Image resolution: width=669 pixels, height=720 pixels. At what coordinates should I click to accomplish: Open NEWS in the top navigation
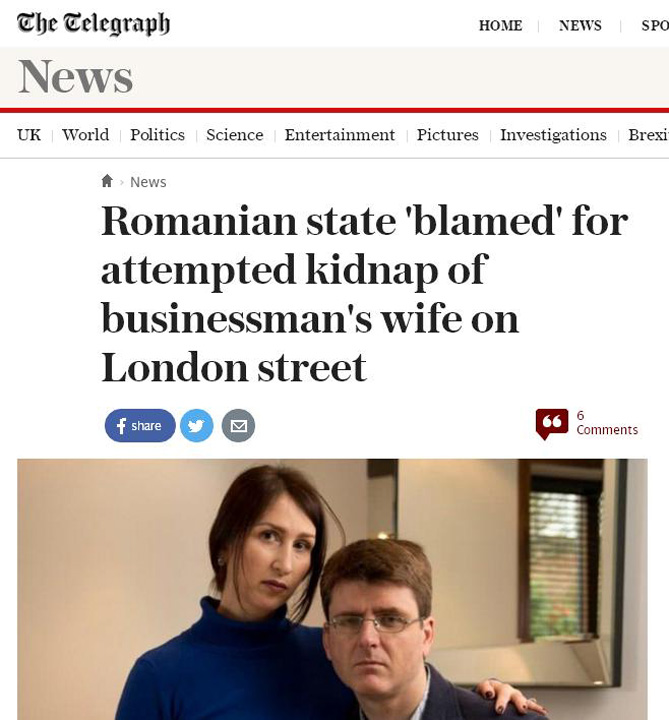(x=580, y=26)
